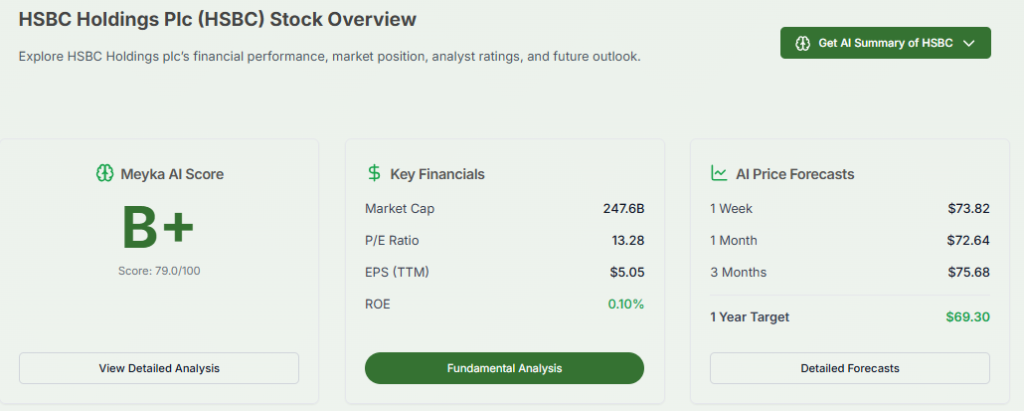Click the EPS (TTM) value $5.05
This screenshot has height=411, width=1024.
coord(627,272)
